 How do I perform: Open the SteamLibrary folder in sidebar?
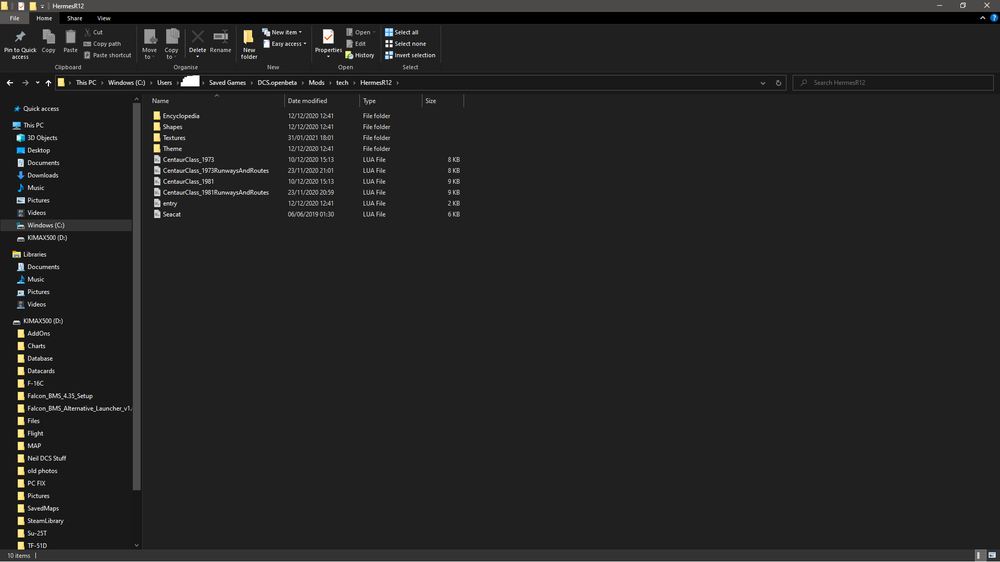pyautogui.click(x=45, y=521)
